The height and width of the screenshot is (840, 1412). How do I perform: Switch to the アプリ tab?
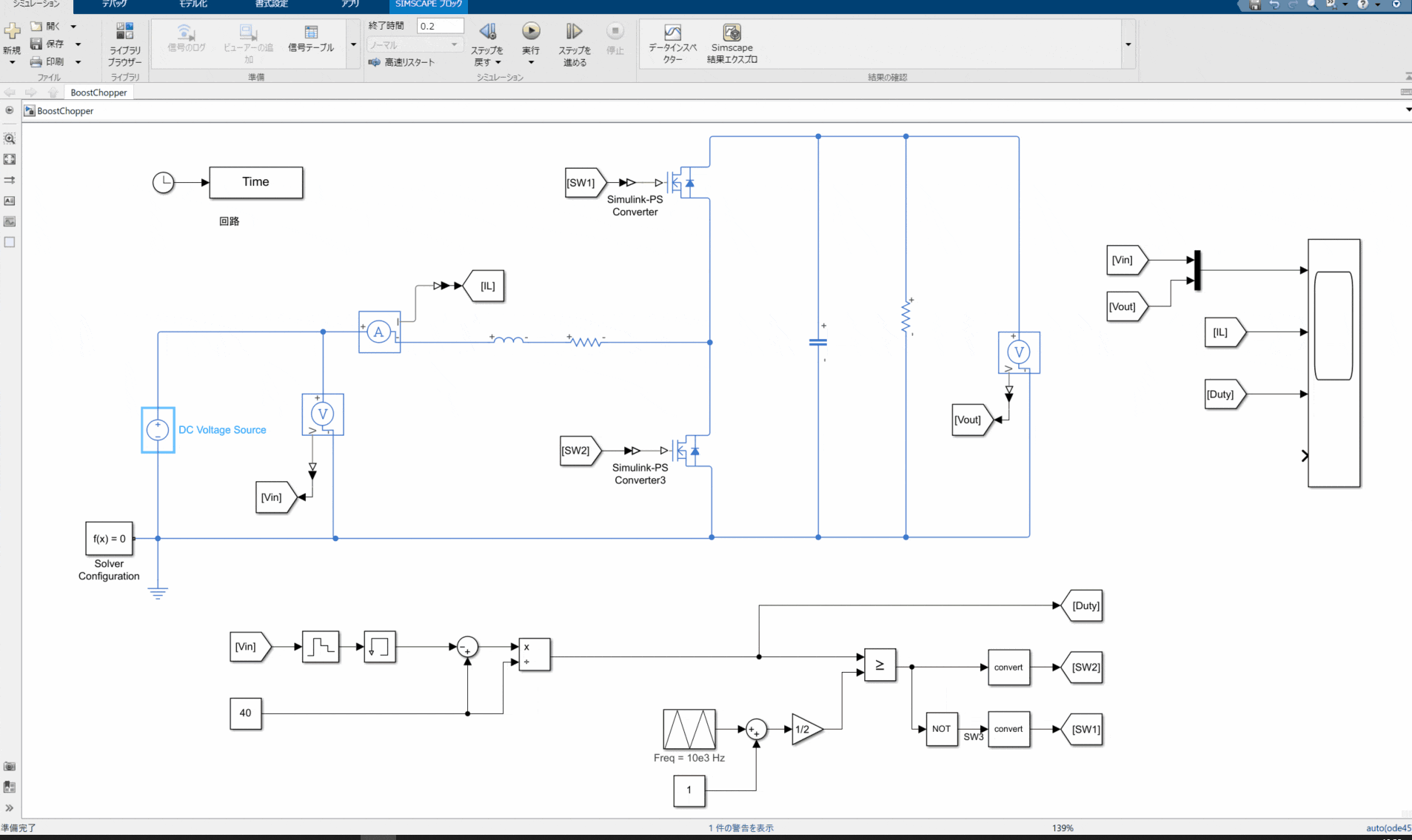[350, 4]
